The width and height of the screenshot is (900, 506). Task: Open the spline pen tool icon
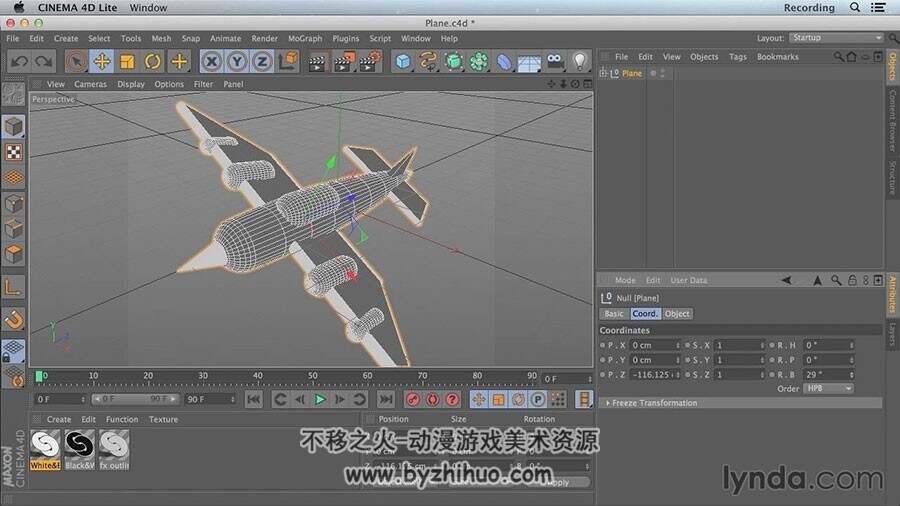428,61
